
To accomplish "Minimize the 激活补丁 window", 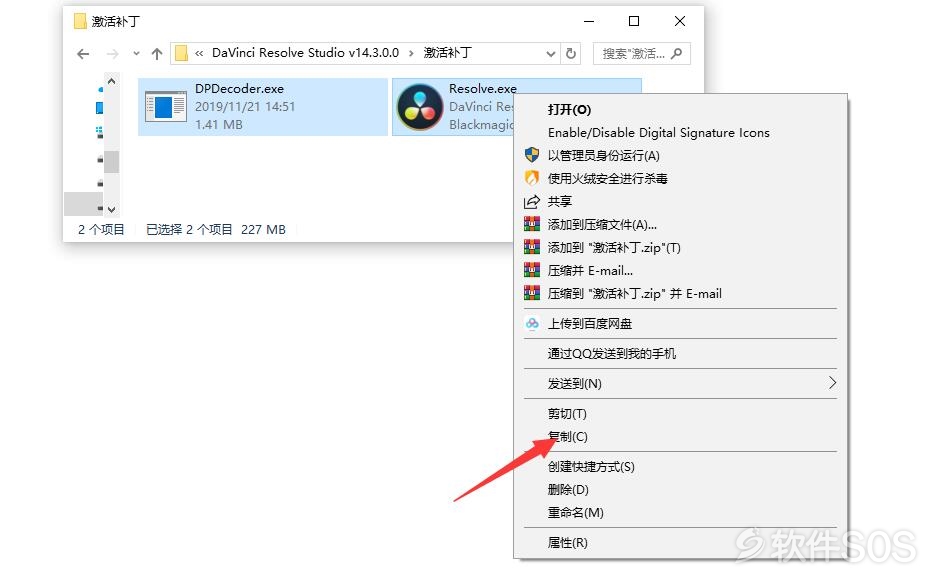I will 589,21.
